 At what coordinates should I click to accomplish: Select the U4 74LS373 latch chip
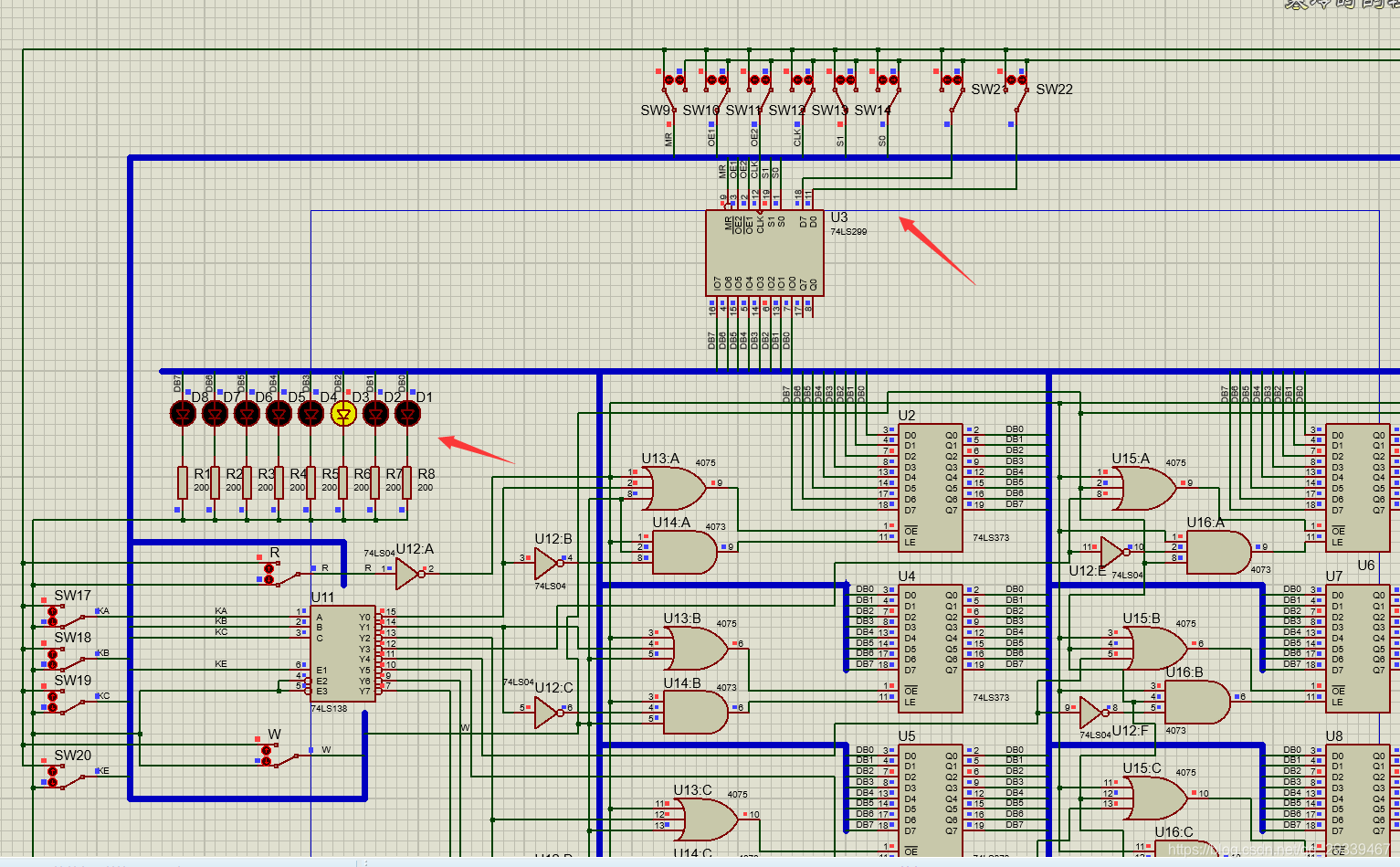(x=930, y=649)
